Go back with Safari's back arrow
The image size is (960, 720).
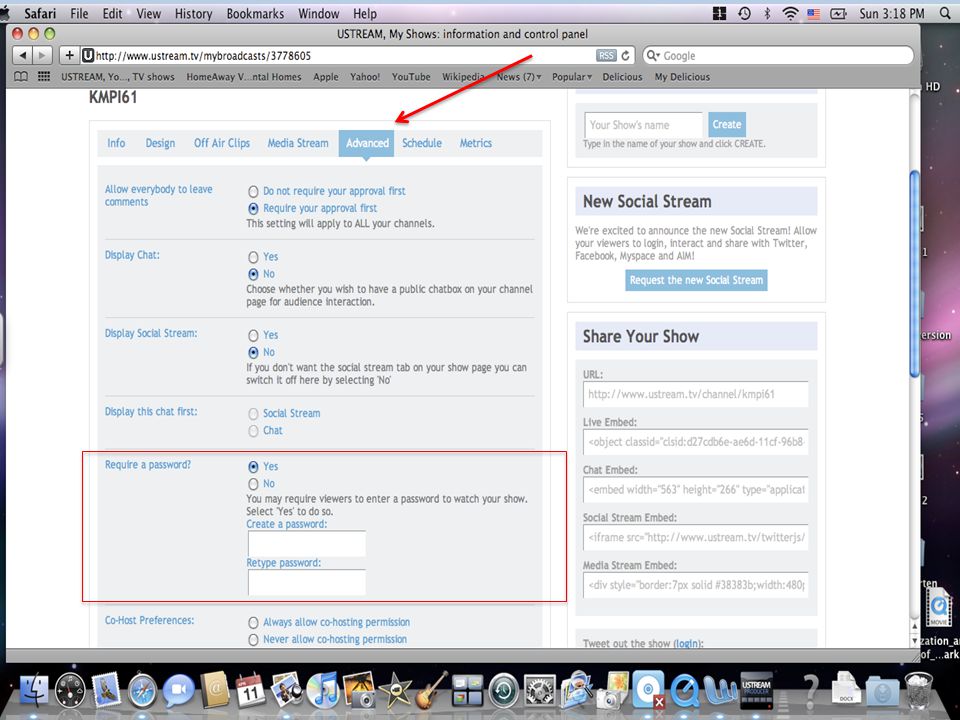tap(23, 56)
